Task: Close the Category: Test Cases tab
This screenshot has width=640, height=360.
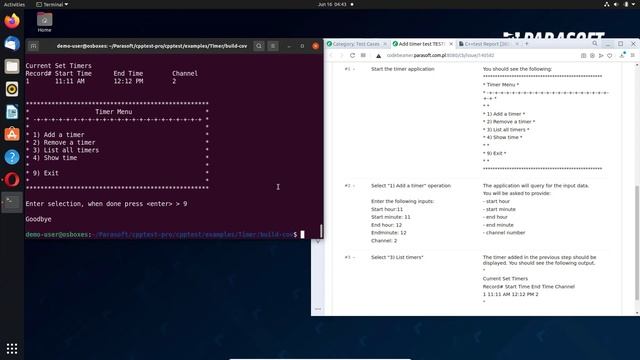Action: pos(385,44)
